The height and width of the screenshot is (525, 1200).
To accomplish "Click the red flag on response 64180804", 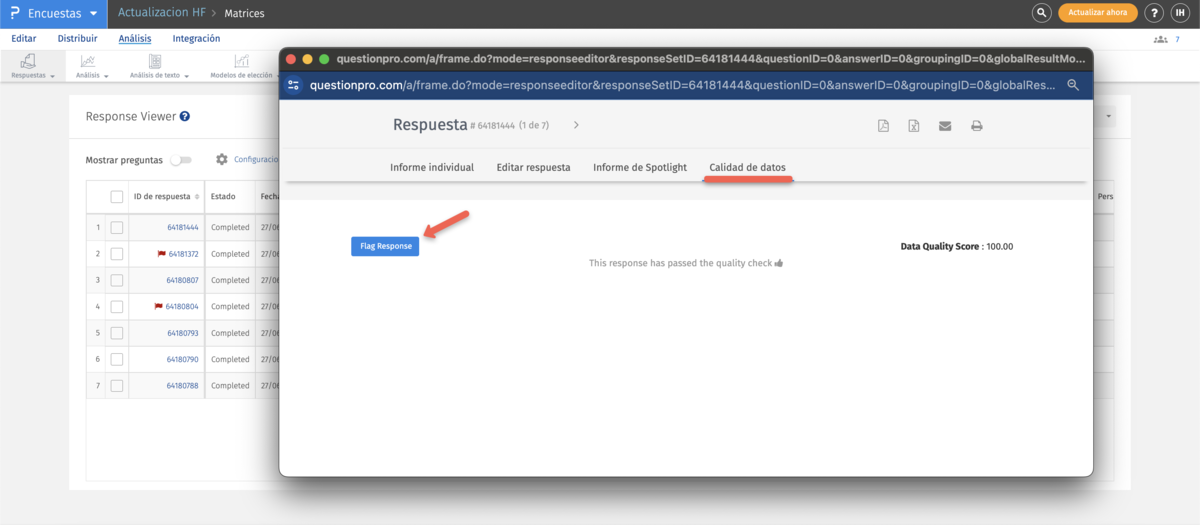I will point(158,307).
